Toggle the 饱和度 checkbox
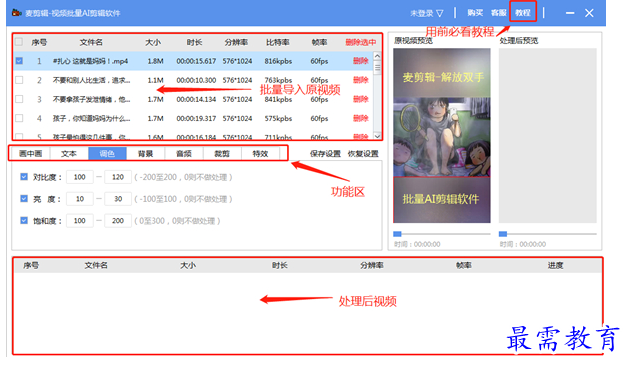This screenshot has height=370, width=628. [x=24, y=220]
